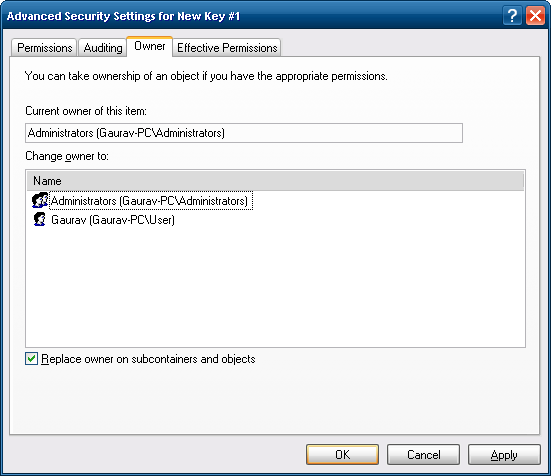Go to Effective Permissions tab
551x476 pixels.
coord(227,48)
